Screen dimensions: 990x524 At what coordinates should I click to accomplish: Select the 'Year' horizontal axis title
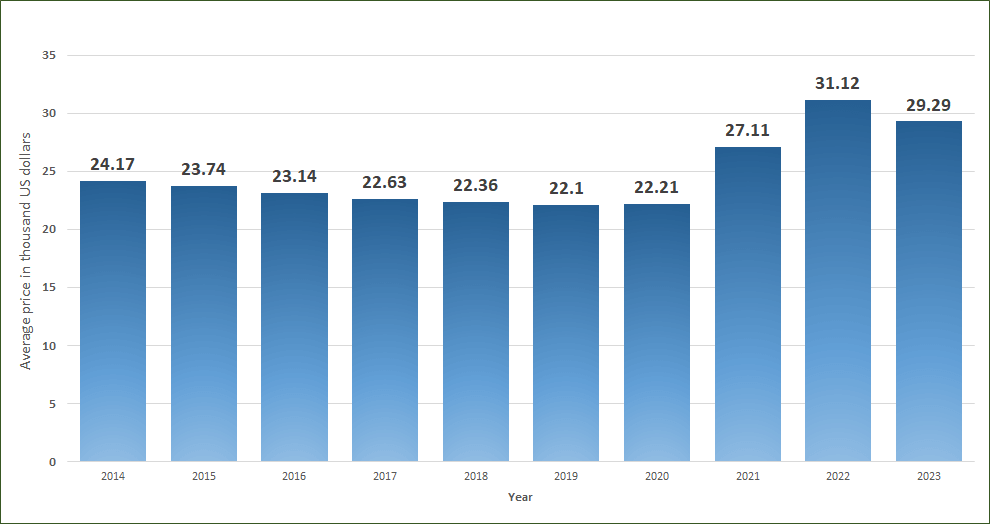click(520, 497)
